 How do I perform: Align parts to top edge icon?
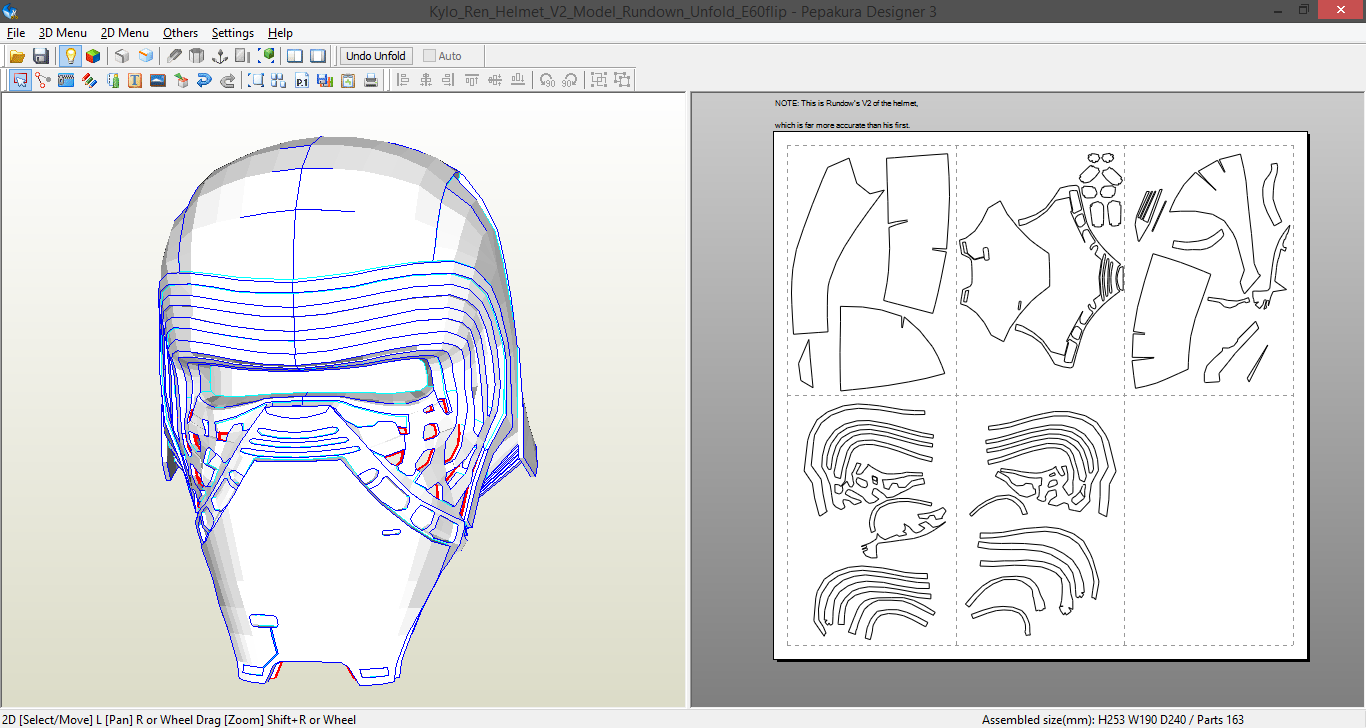click(472, 80)
